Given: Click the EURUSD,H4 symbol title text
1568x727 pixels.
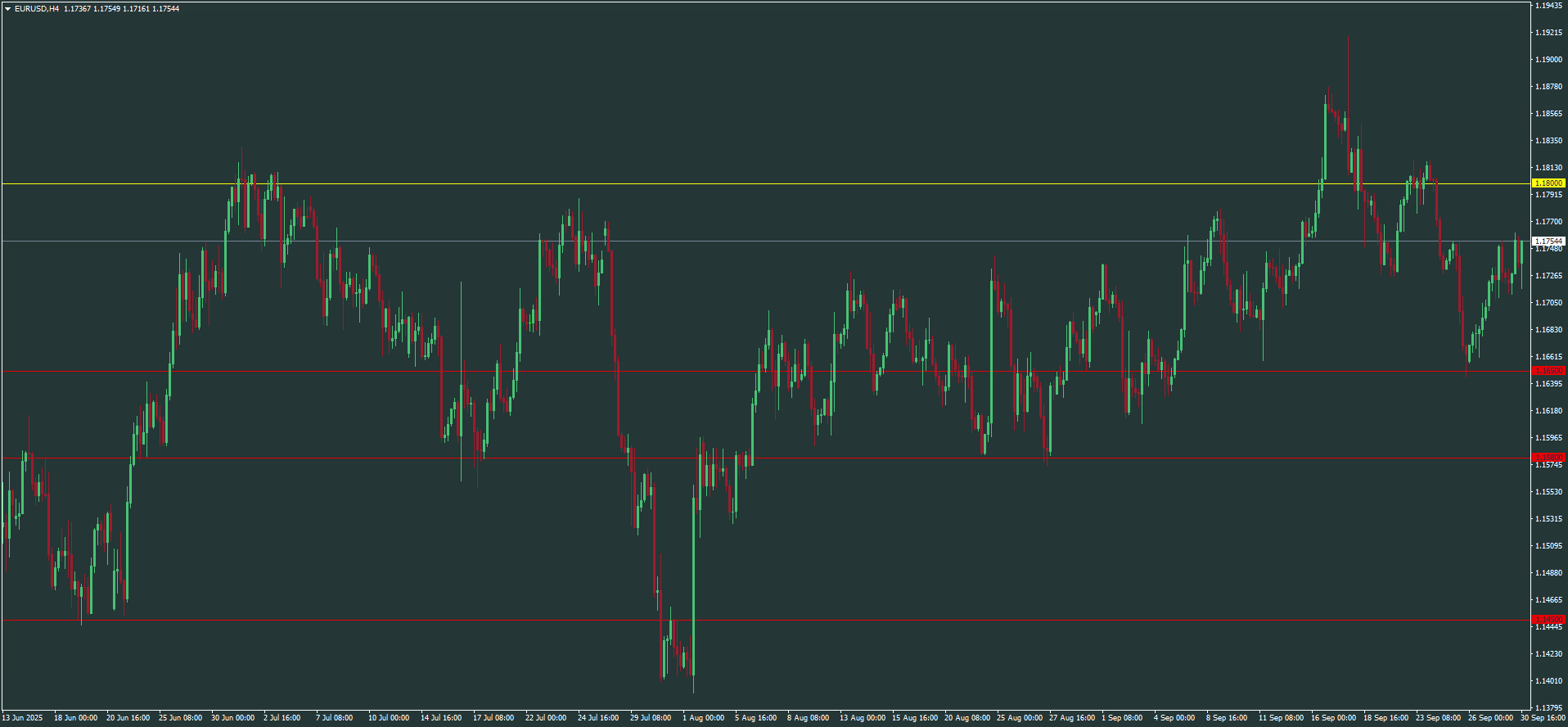Looking at the screenshot, I should click(37, 9).
